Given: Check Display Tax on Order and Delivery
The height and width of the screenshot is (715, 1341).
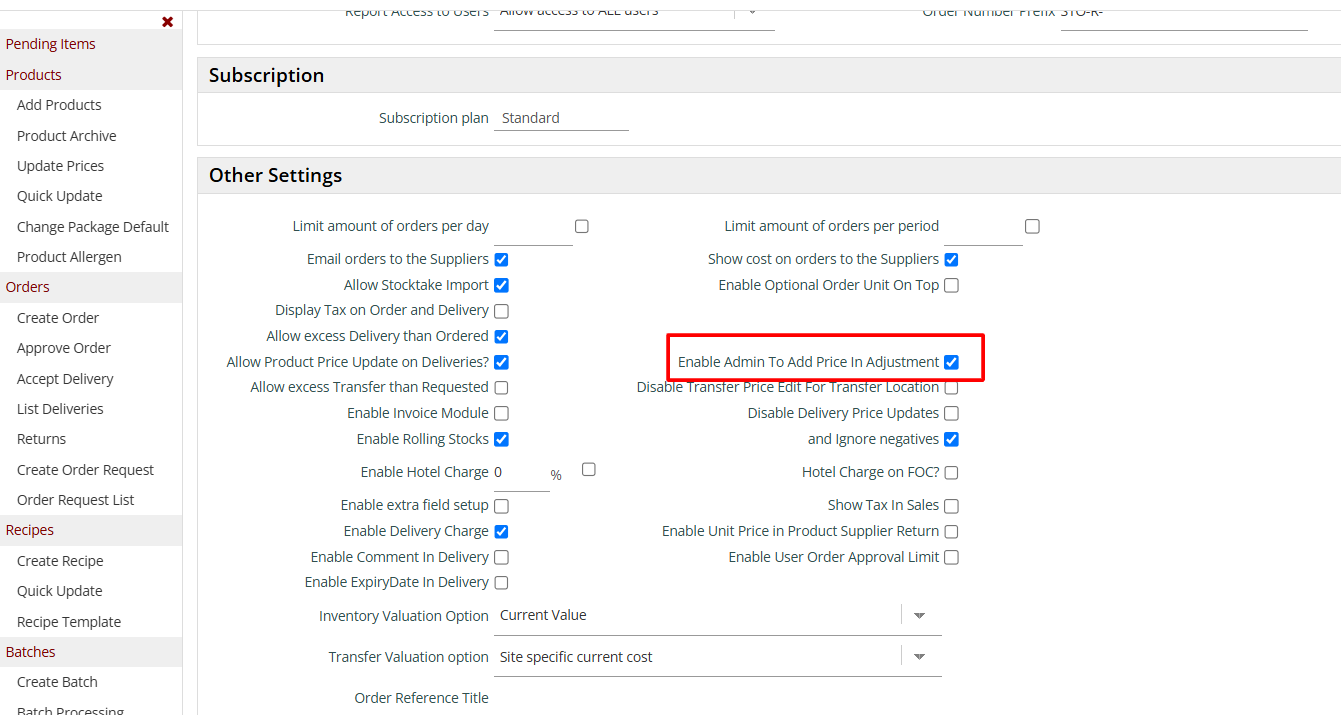Looking at the screenshot, I should pos(501,311).
